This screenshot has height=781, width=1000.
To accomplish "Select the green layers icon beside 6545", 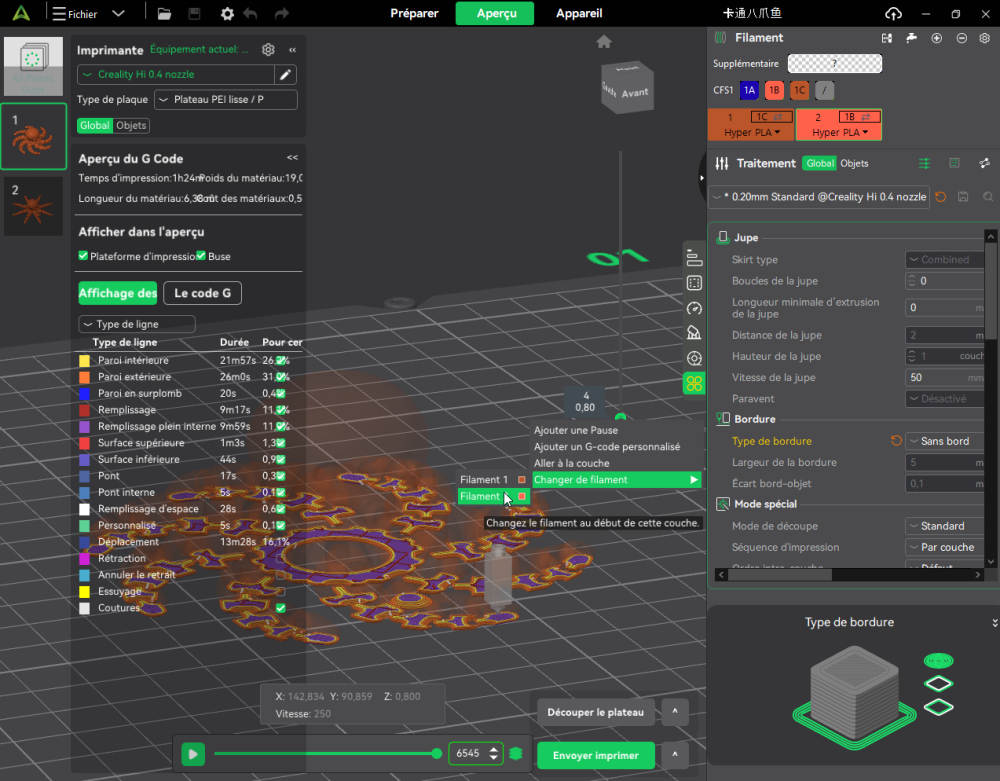I will 516,754.
